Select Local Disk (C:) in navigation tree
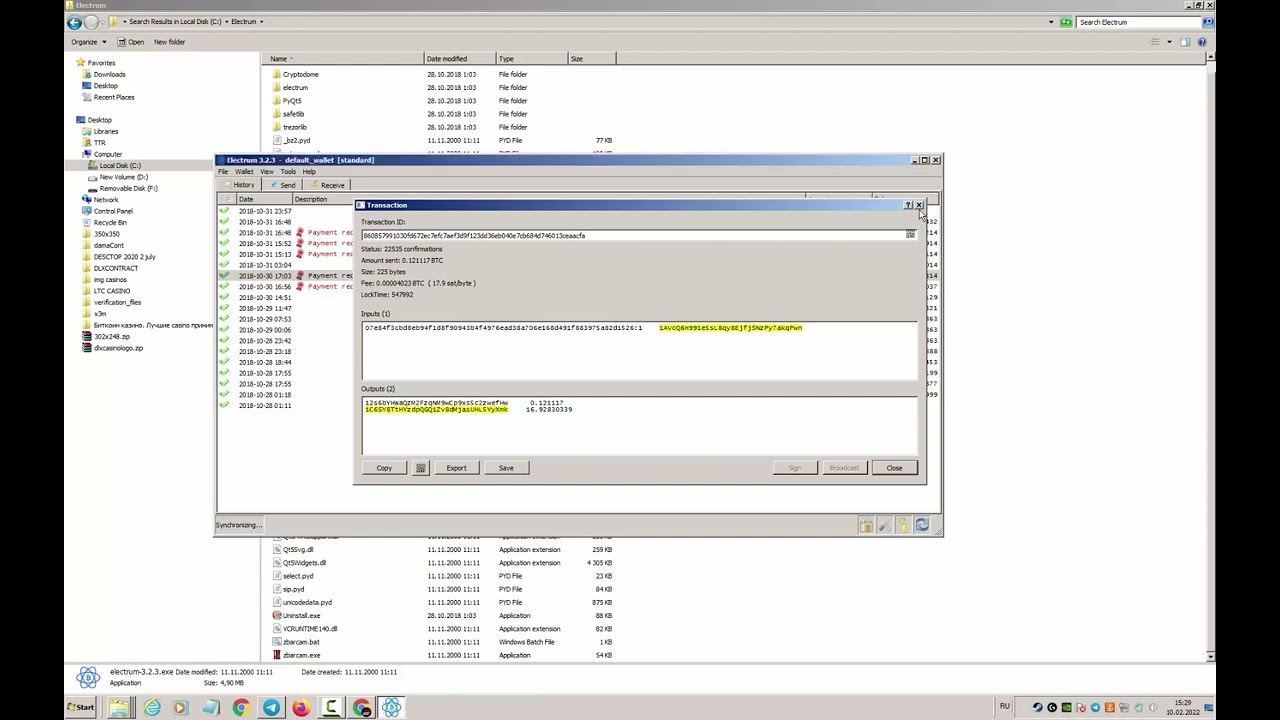This screenshot has width=1280, height=720. [119, 165]
